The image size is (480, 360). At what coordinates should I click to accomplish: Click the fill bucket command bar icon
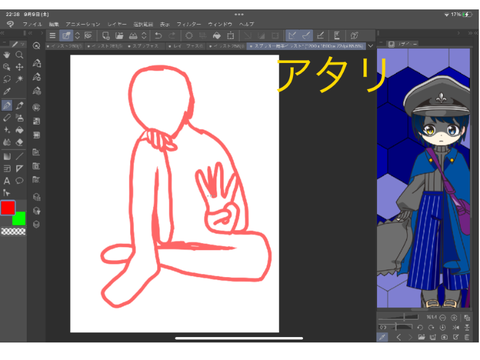(217, 35)
